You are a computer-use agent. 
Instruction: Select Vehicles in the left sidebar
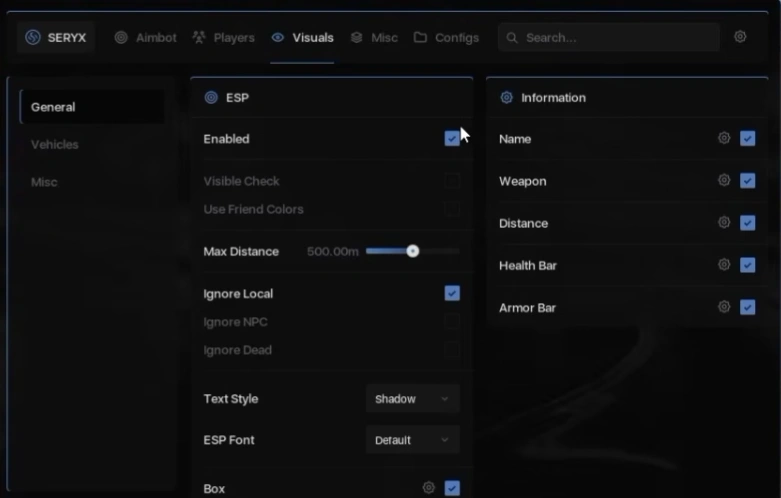coord(55,144)
